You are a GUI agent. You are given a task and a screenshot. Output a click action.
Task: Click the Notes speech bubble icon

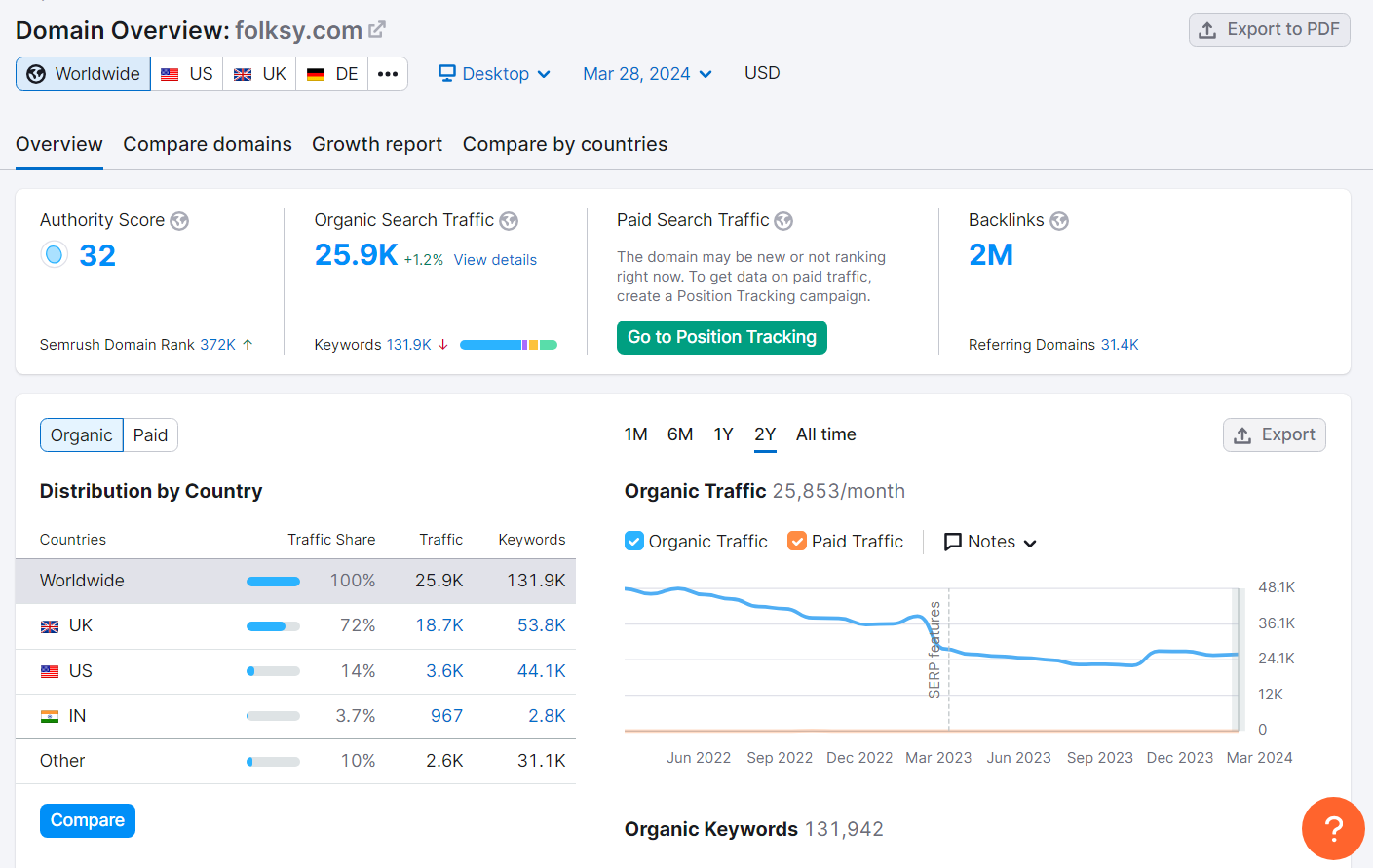pyautogui.click(x=952, y=541)
